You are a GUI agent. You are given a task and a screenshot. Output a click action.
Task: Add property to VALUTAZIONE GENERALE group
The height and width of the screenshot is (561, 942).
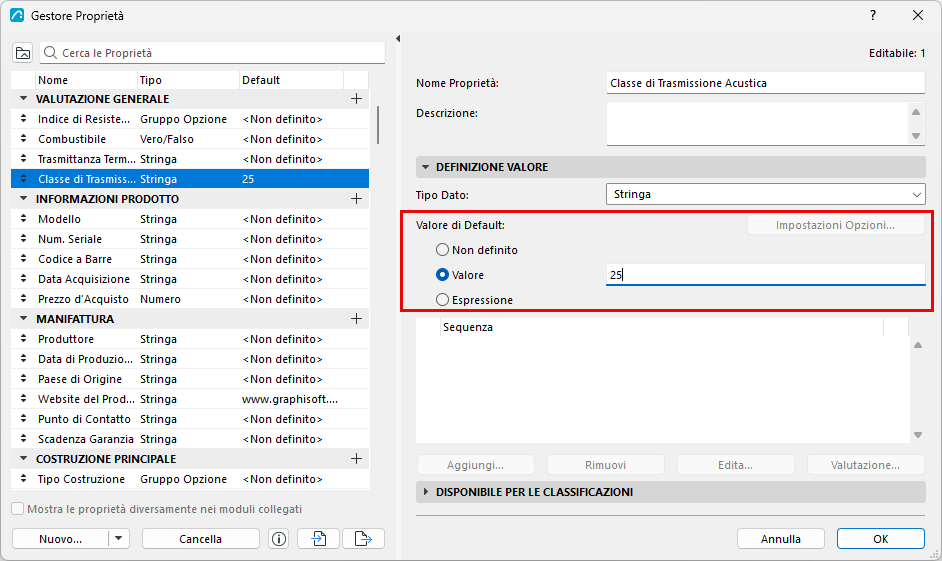point(356,99)
